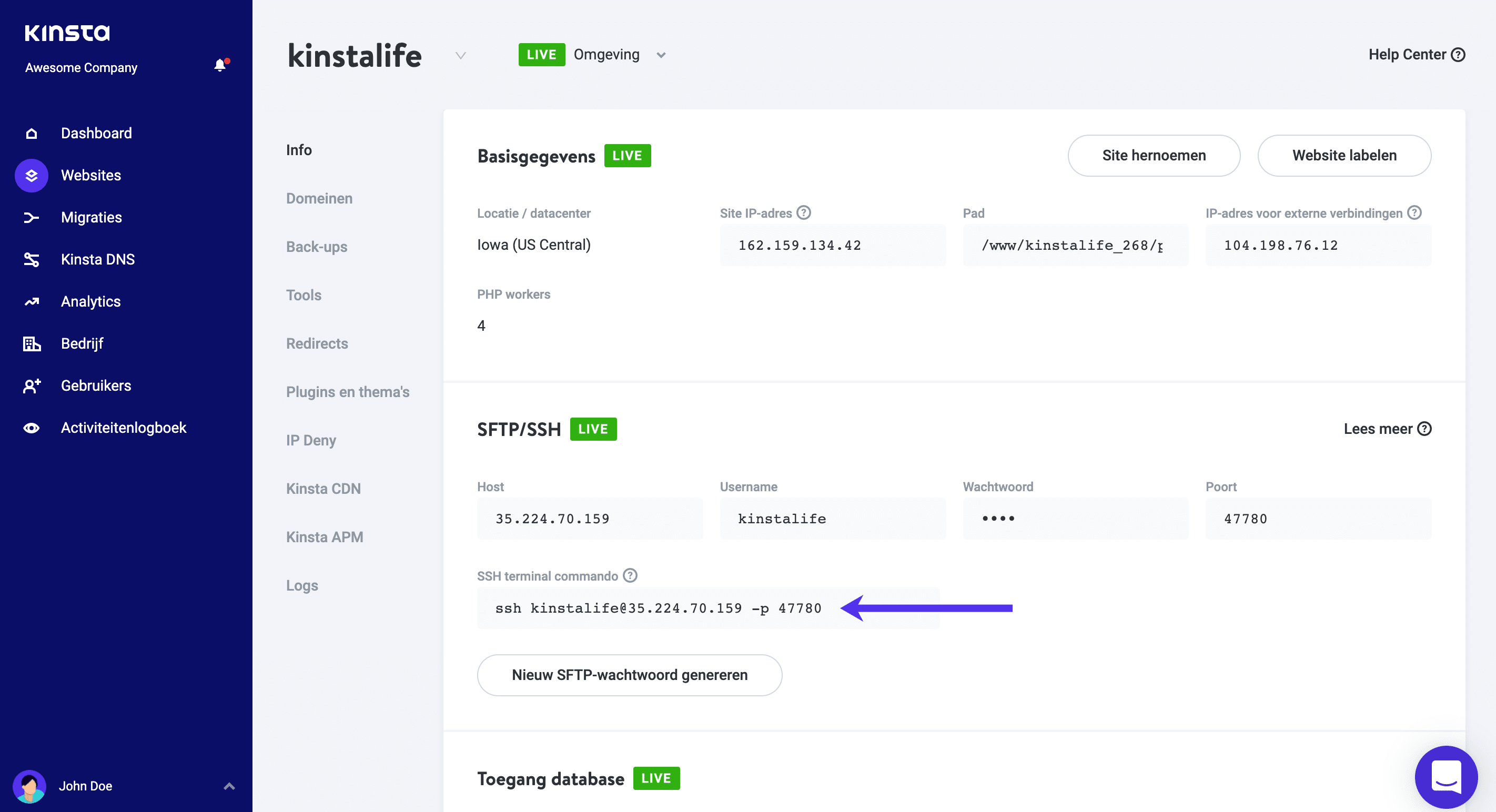Click the Migraties arrow icon

click(x=32, y=218)
